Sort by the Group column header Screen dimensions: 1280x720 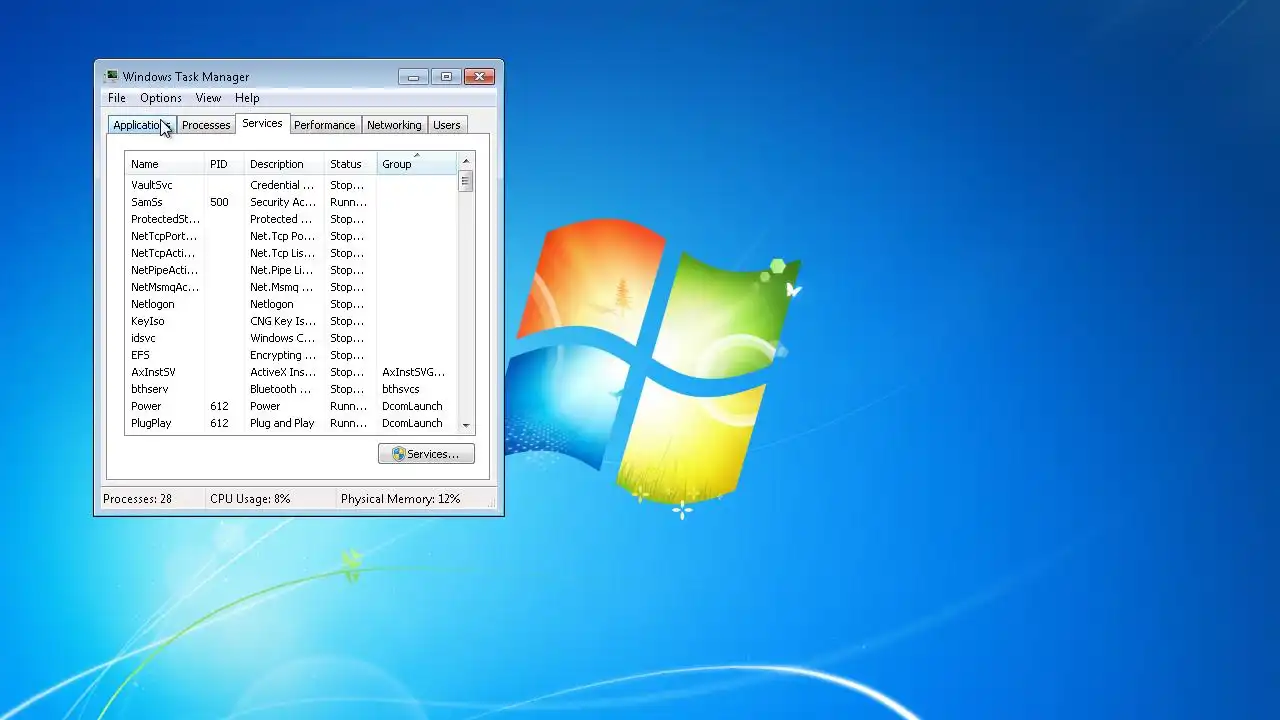[417, 164]
